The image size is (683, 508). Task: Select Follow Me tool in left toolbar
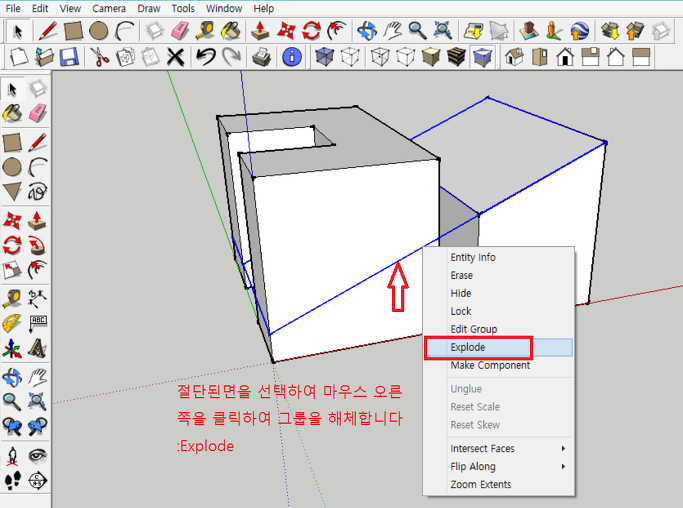(x=37, y=245)
